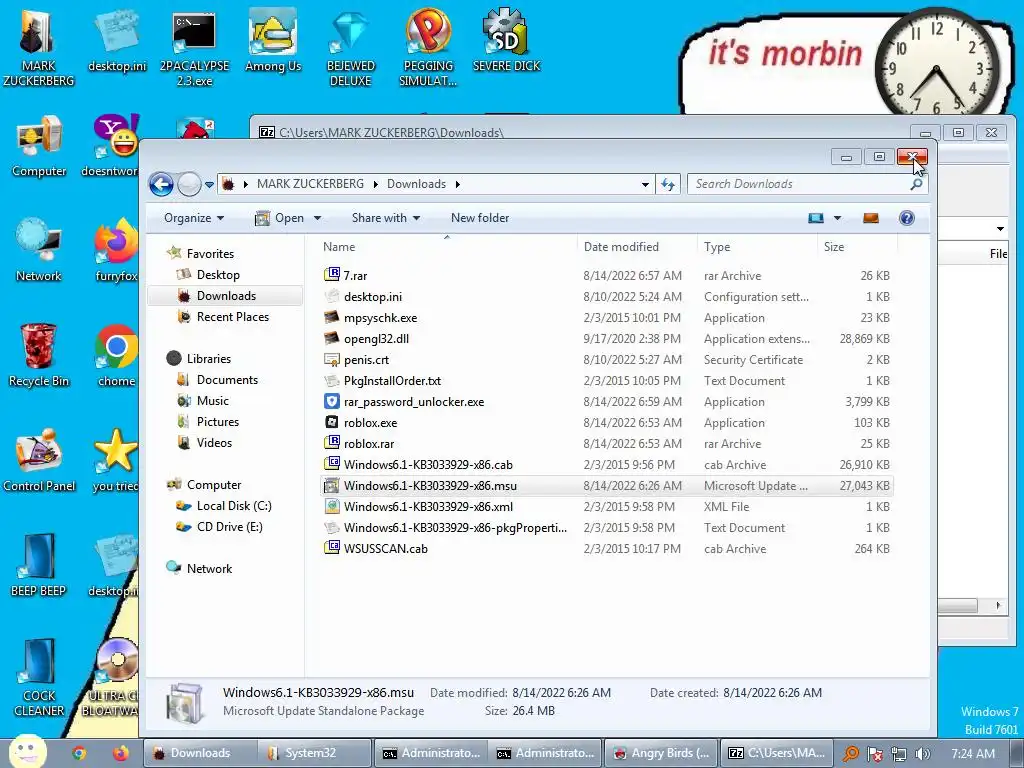Select Recent Places in sidebar
This screenshot has height=768, width=1024.
232,317
